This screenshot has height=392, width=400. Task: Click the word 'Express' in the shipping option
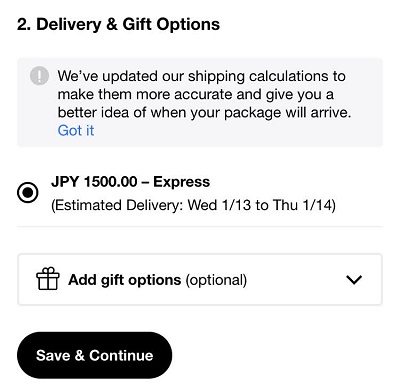coord(182,182)
